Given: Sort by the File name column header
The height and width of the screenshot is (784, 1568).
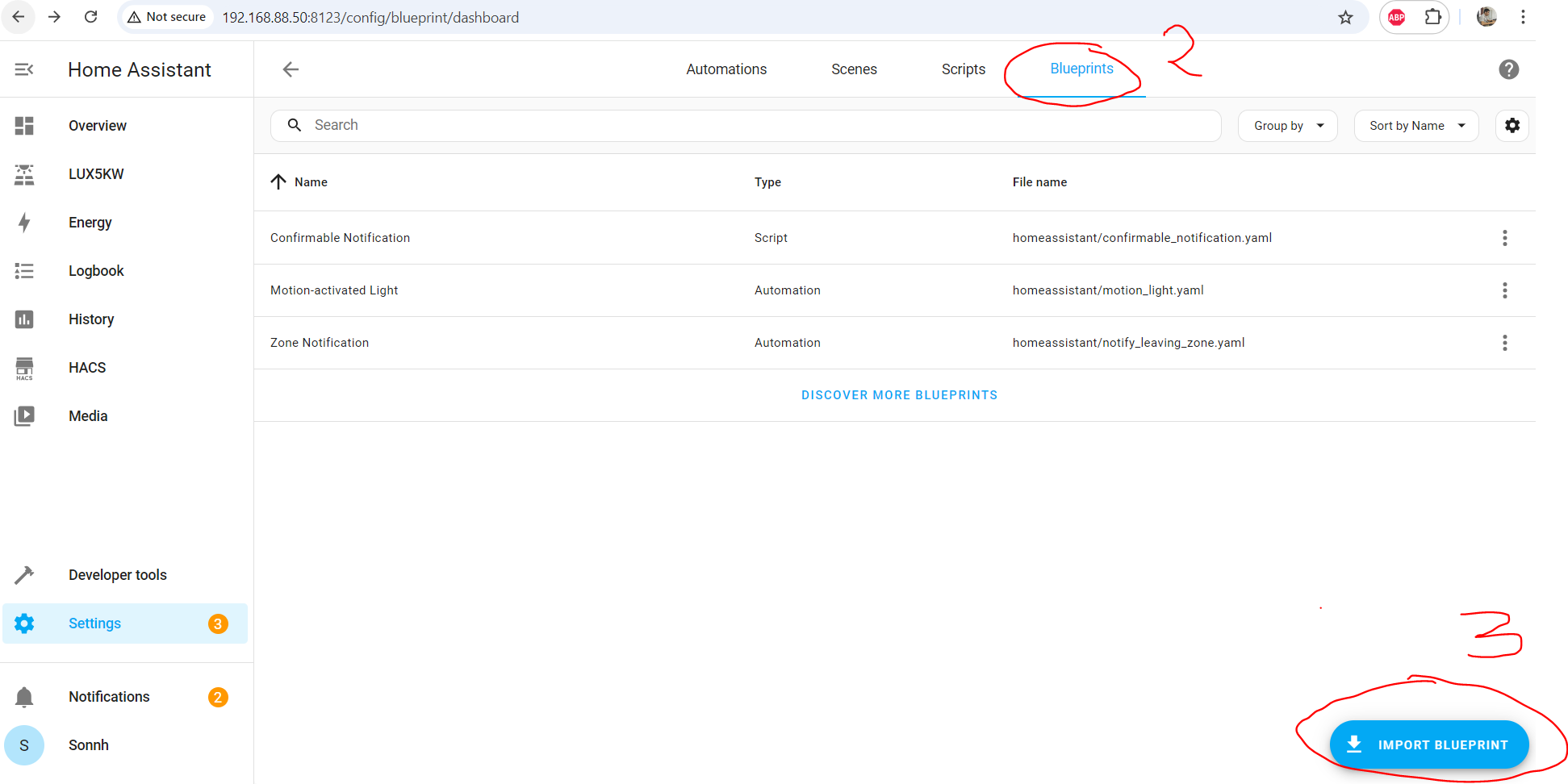Looking at the screenshot, I should (1039, 182).
